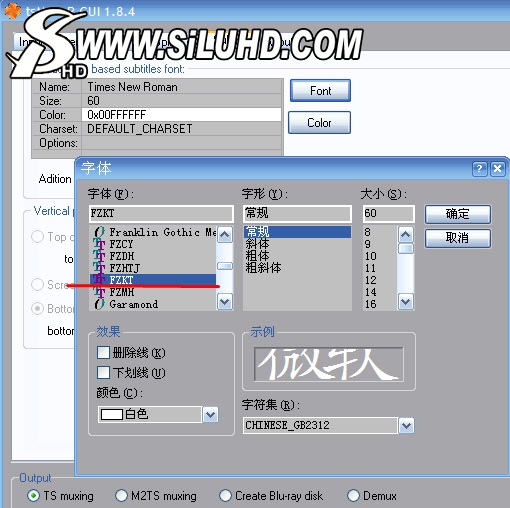Expand the CHINESE_GB2312 charset dropdown

coord(406,425)
